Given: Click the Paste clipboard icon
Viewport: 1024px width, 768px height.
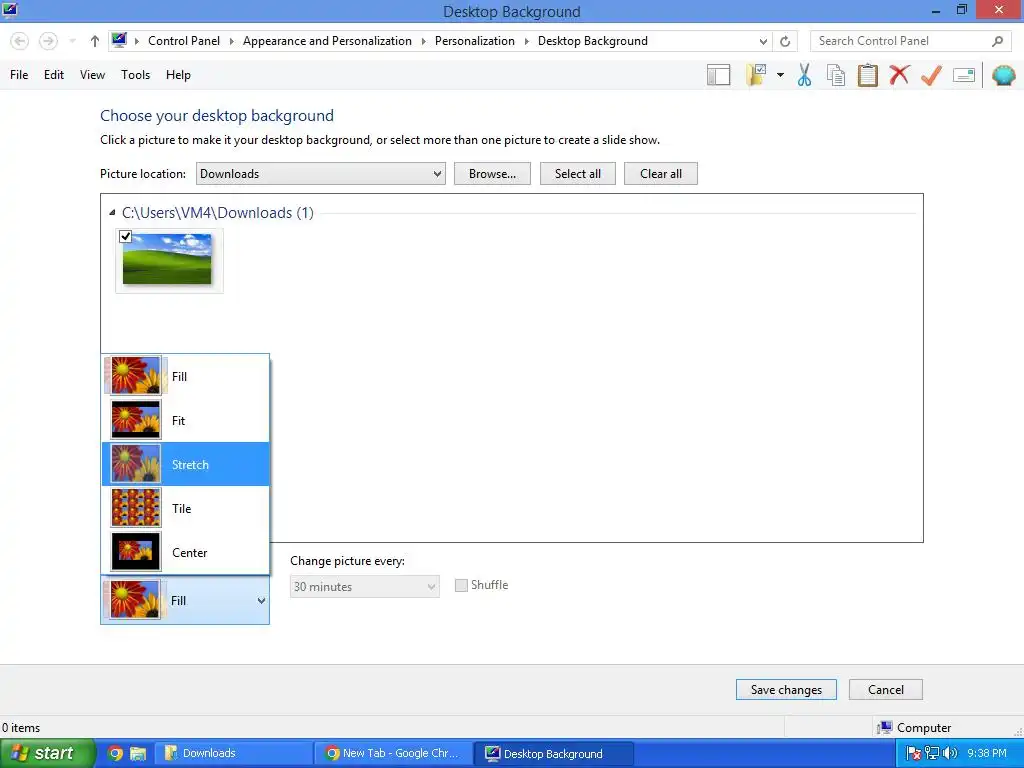Looking at the screenshot, I should point(867,75).
